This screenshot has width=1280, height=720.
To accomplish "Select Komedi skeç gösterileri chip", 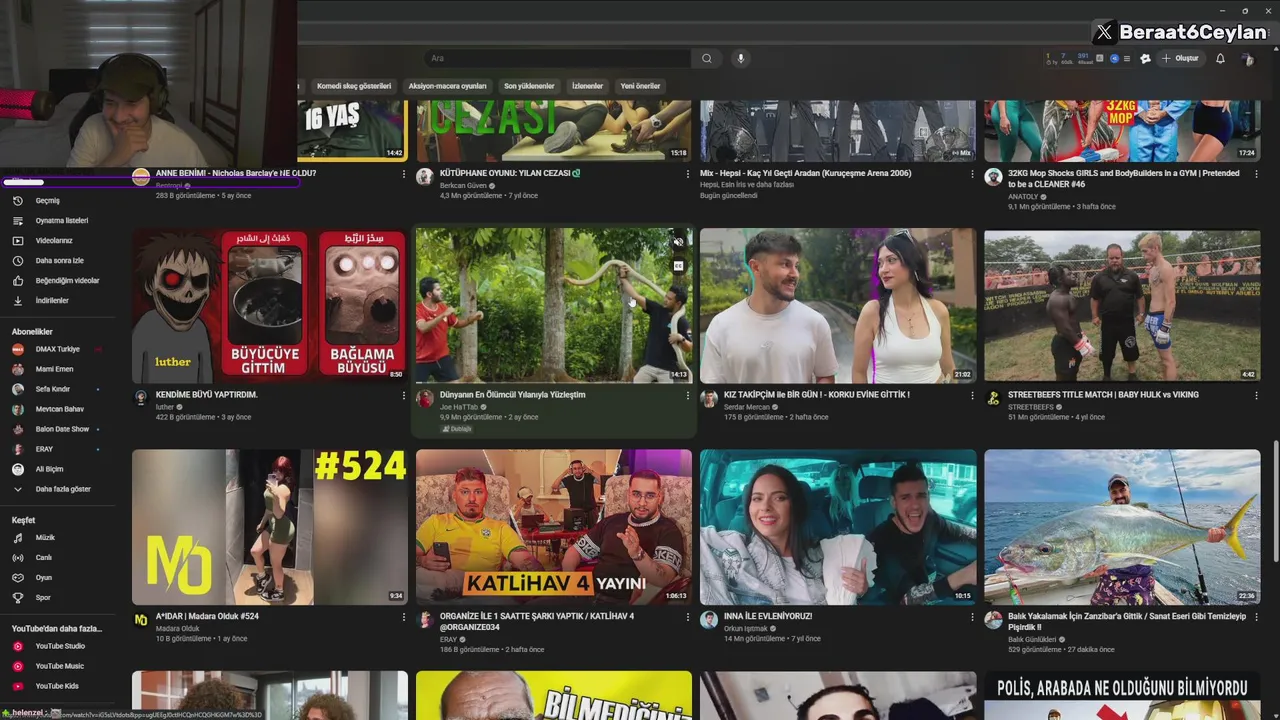I will (x=354, y=86).
